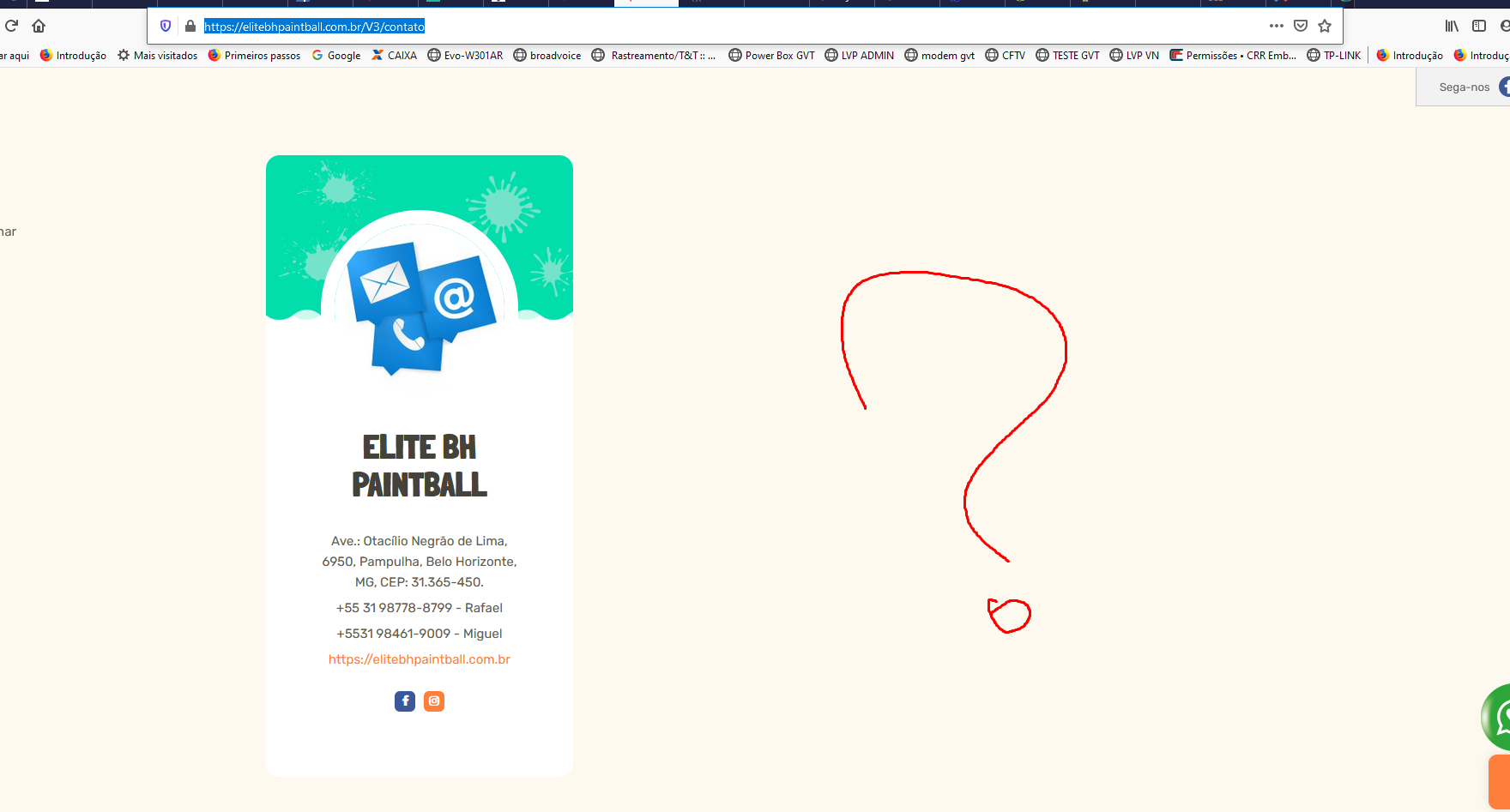Open the Permissões CRR Emb bookmark
The height and width of the screenshot is (812, 1510).
pyautogui.click(x=1233, y=55)
